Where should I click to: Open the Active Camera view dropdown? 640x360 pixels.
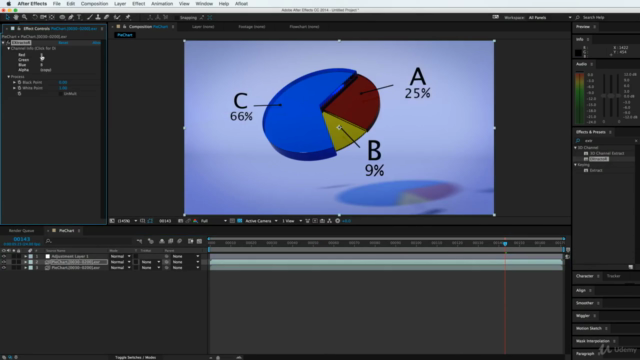[261, 221]
